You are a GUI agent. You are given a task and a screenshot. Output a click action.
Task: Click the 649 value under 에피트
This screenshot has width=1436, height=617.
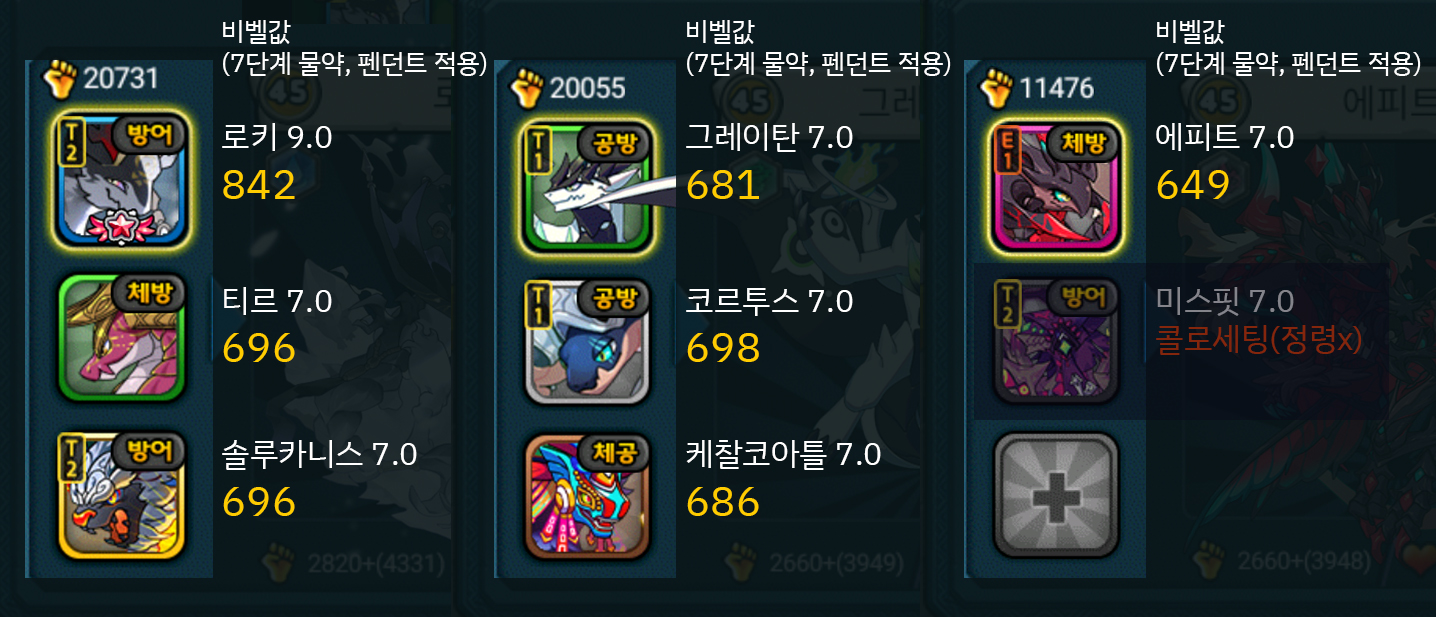click(1192, 186)
